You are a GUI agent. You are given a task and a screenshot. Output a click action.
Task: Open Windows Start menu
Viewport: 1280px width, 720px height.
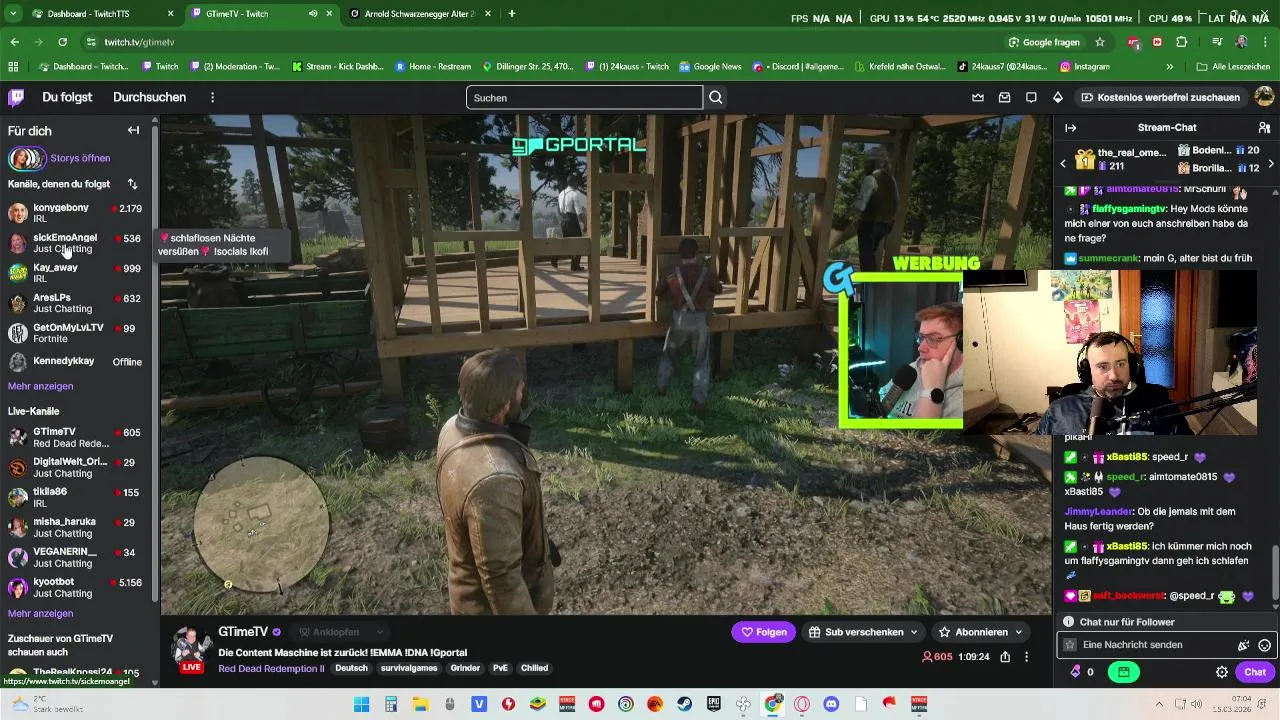[x=362, y=704]
